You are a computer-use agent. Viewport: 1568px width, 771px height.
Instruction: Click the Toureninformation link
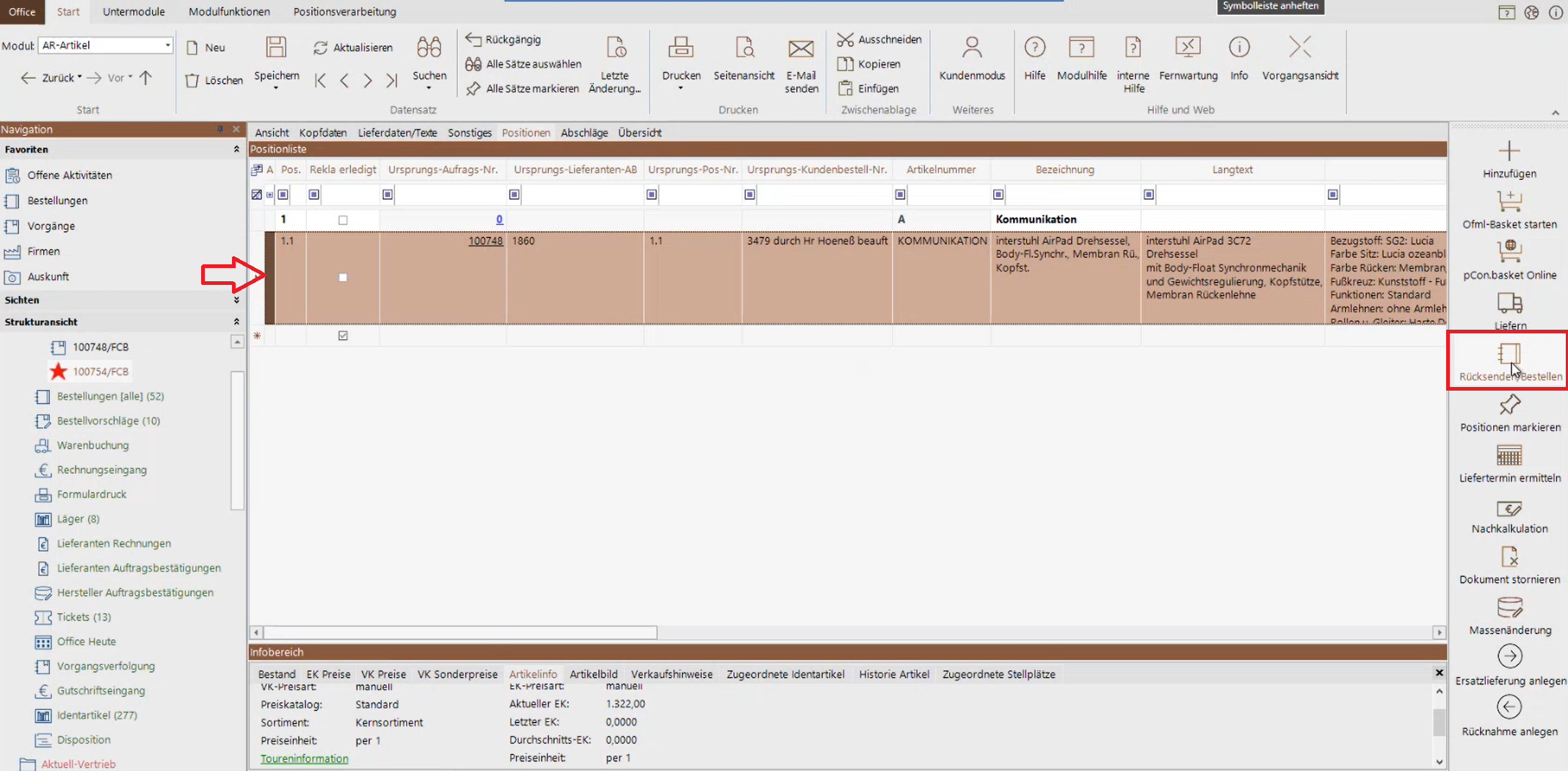coord(304,759)
